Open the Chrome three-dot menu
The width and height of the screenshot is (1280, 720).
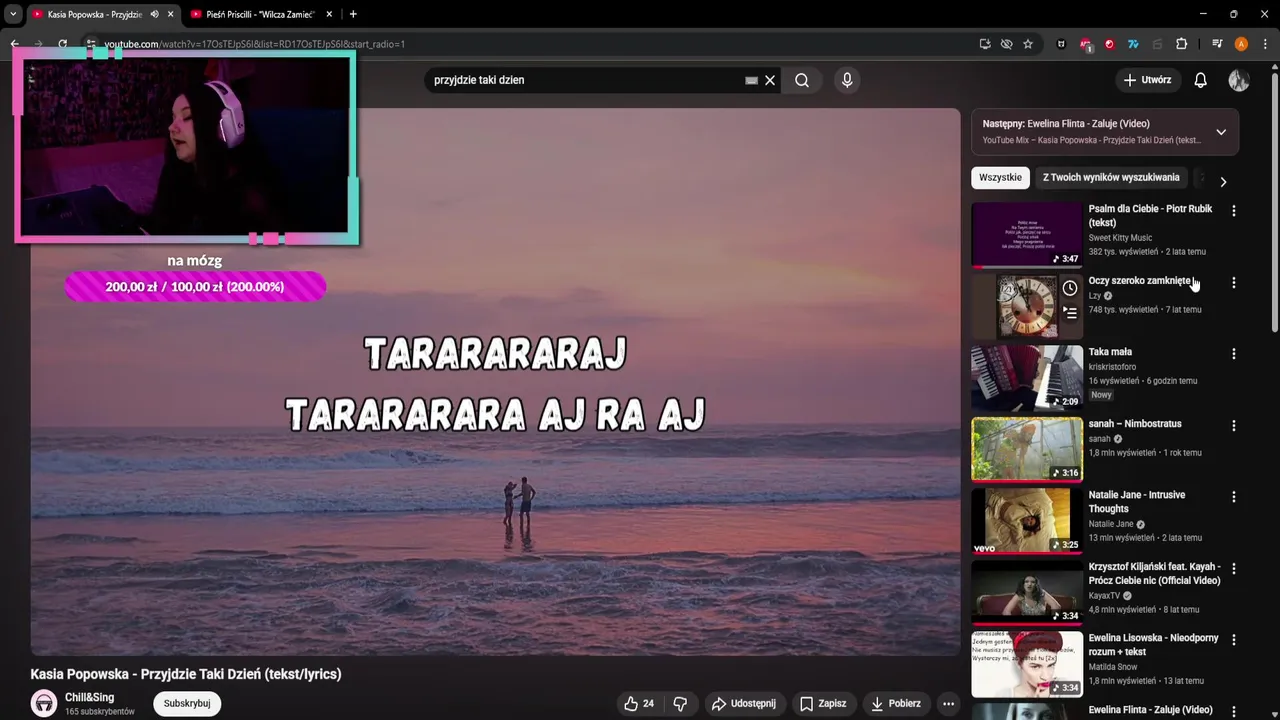[x=1264, y=44]
